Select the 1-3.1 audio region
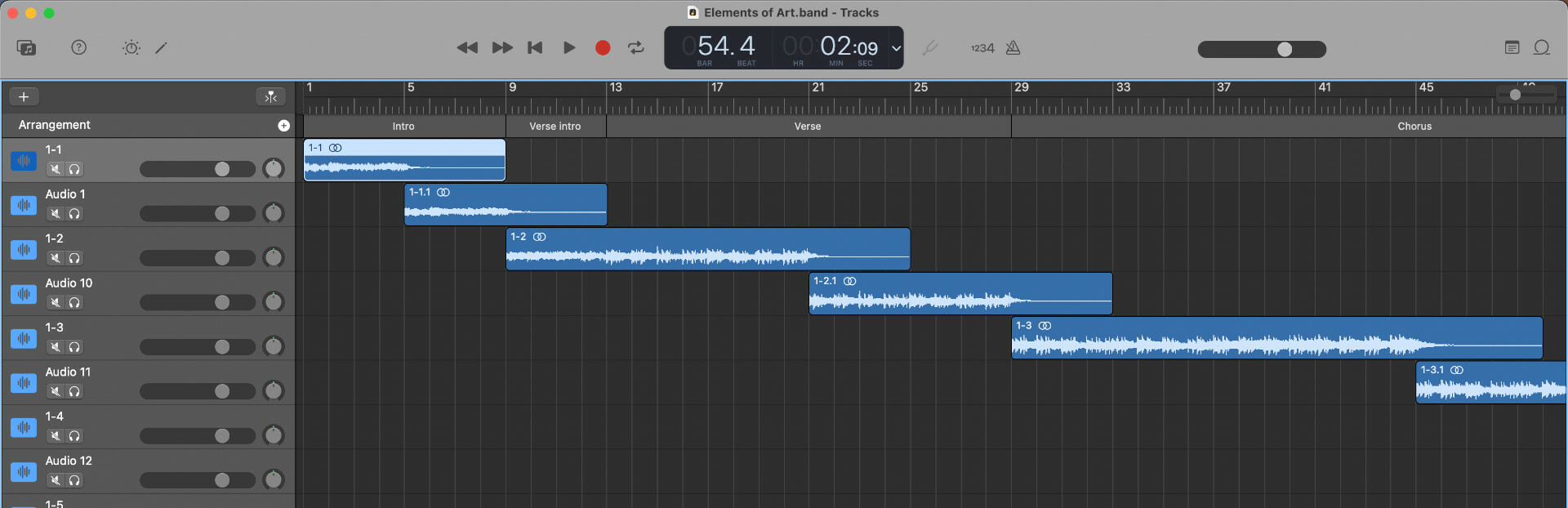The height and width of the screenshot is (508, 1568). tap(1491, 382)
